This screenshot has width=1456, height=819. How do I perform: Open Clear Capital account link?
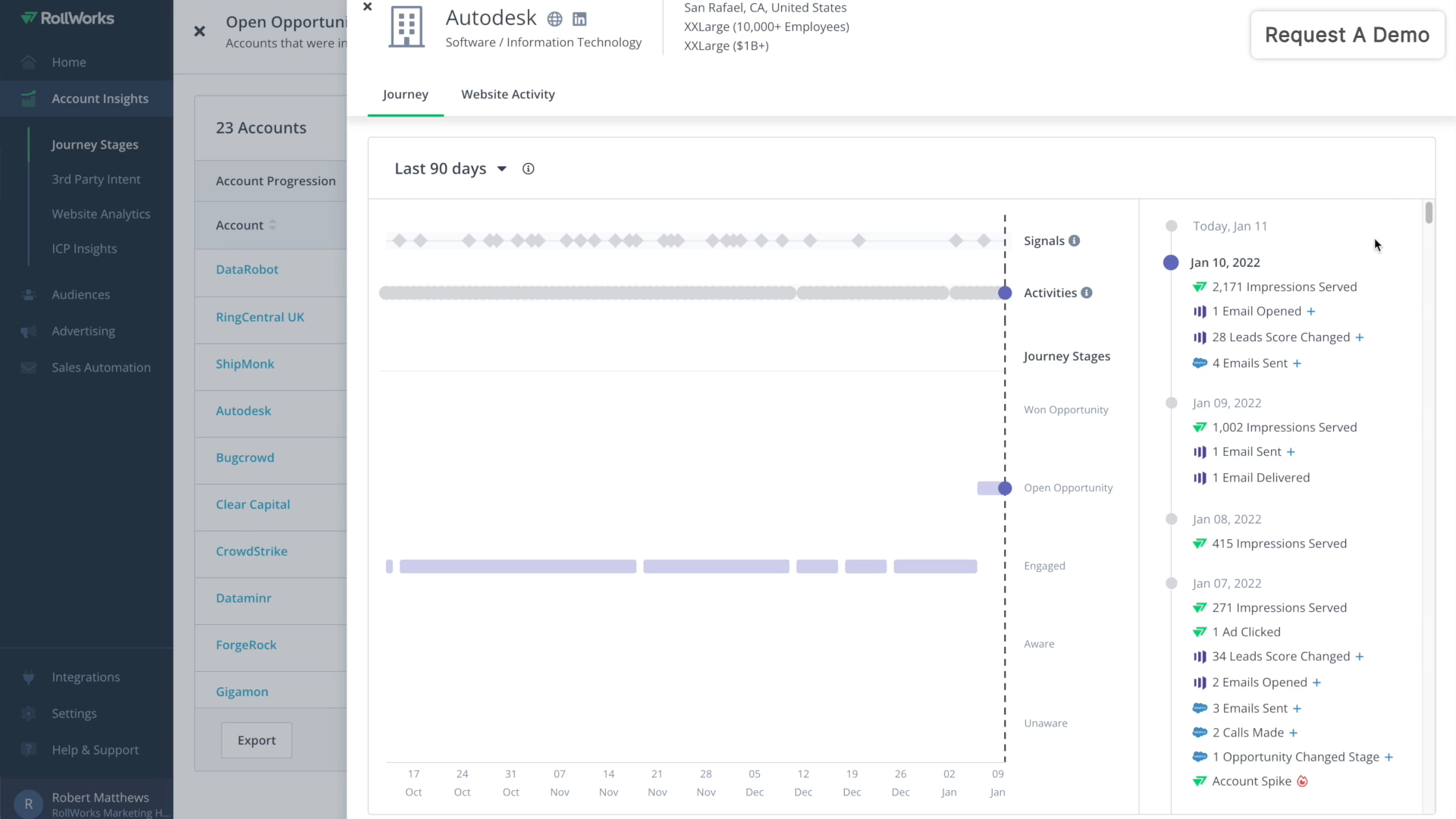coord(253,504)
